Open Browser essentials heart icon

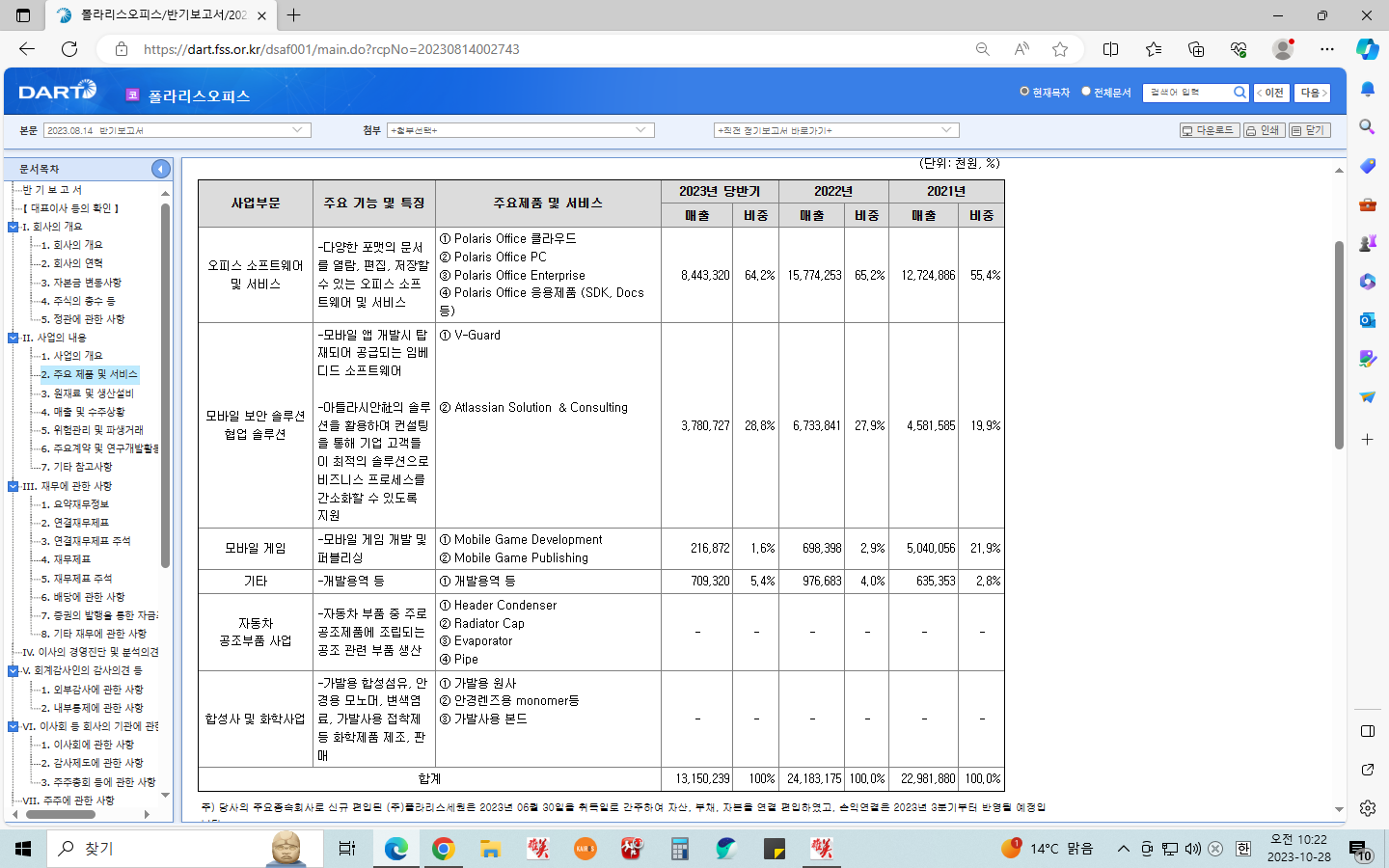click(x=1239, y=49)
